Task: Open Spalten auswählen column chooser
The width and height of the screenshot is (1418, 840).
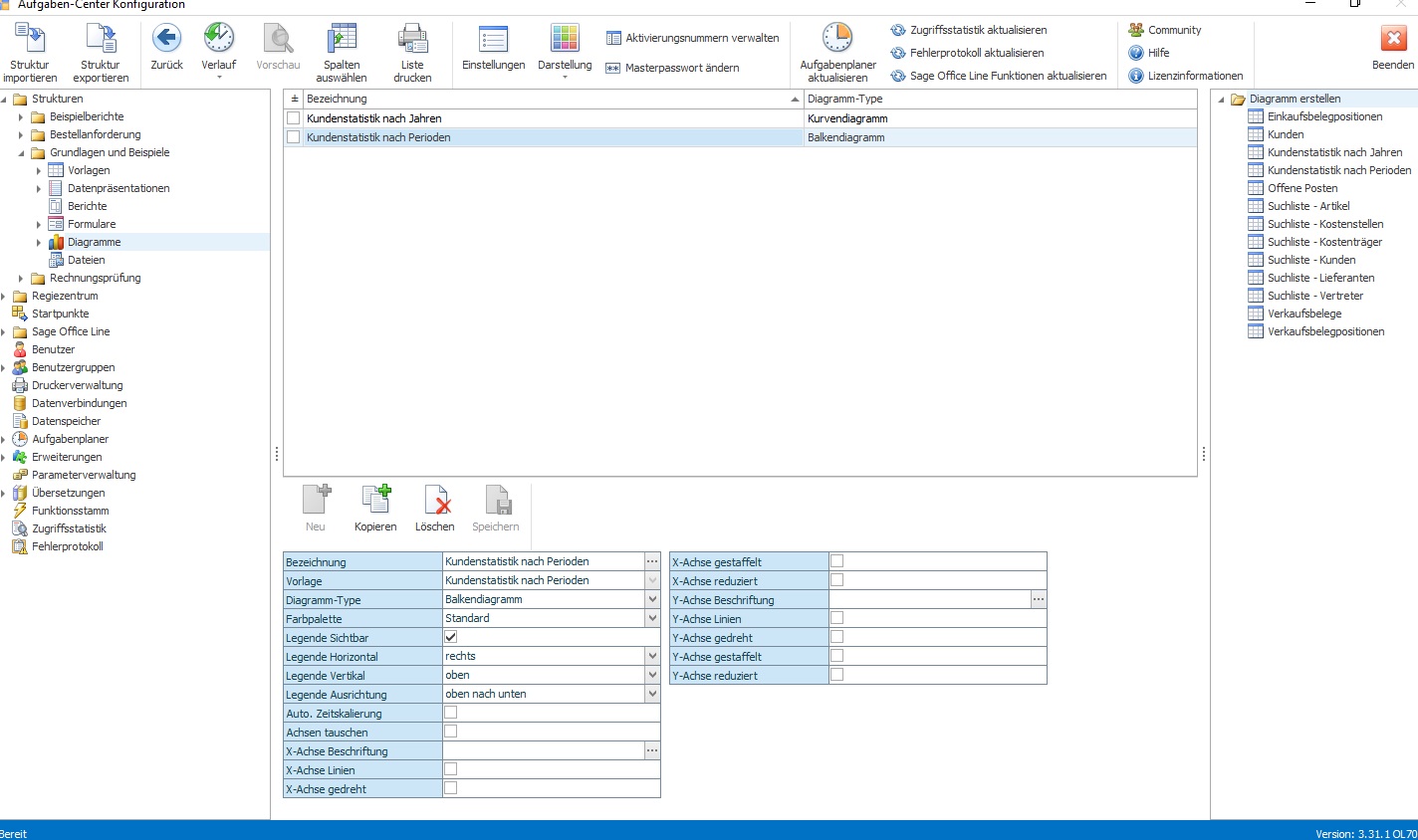Action: pyautogui.click(x=342, y=39)
